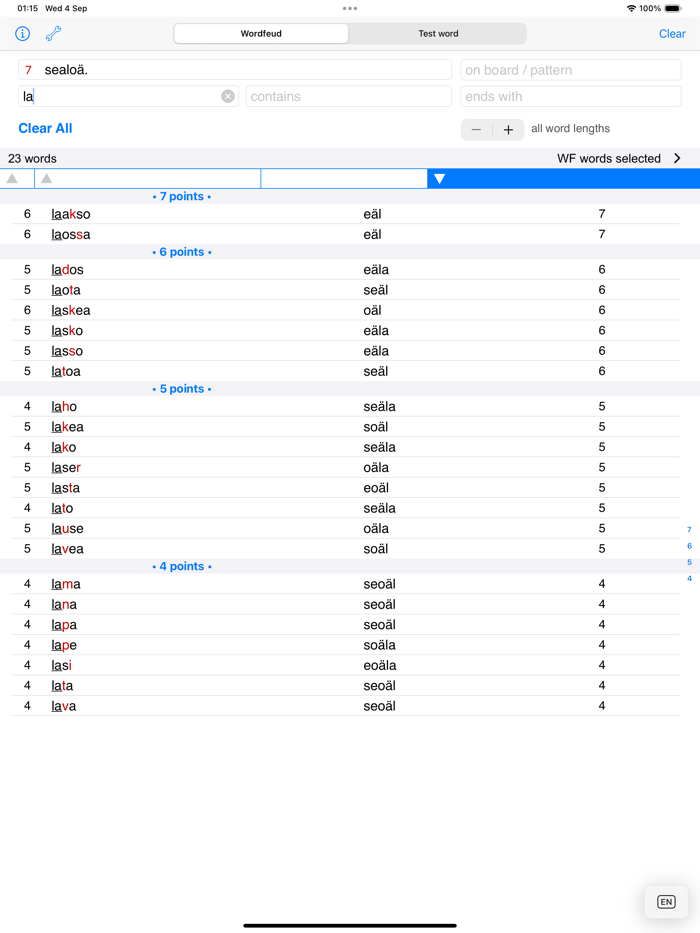Screen dimensions: 700x933
Task: Select the word 'lados'
Action: 67,270
